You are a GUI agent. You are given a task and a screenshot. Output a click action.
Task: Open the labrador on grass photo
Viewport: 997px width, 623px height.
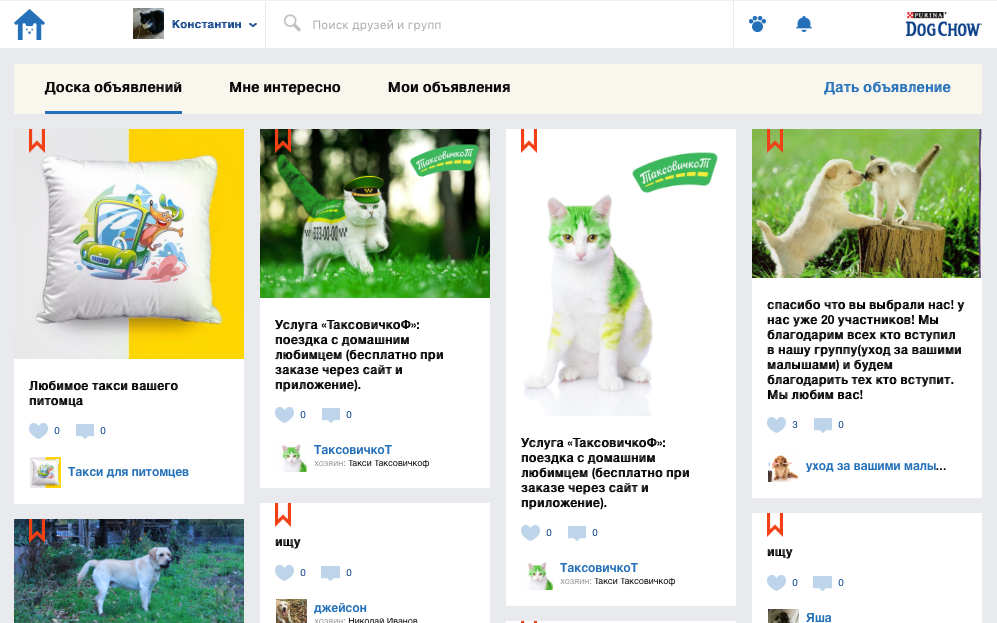[129, 571]
